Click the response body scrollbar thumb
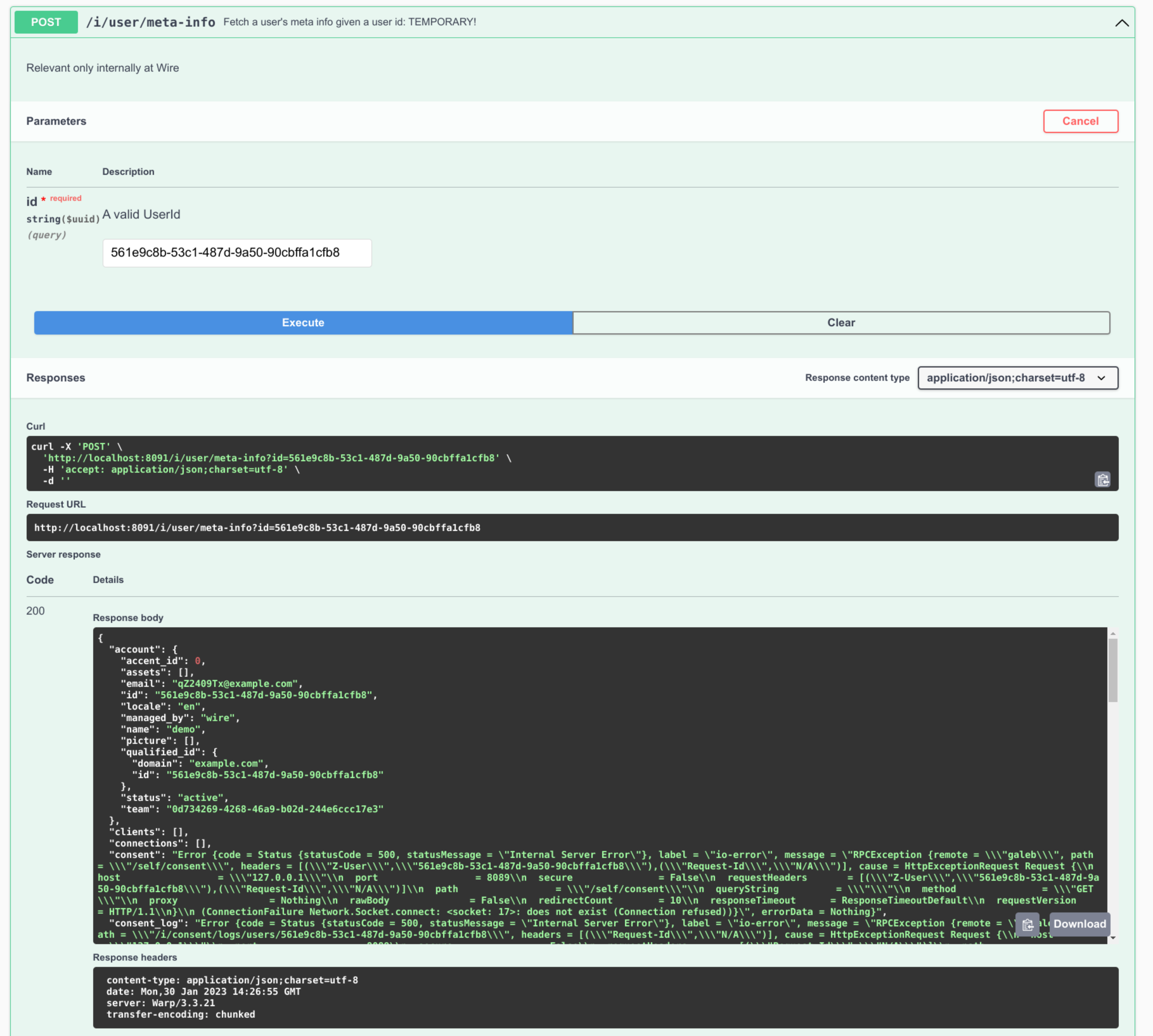This screenshot has height=1036, width=1153. [1112, 671]
